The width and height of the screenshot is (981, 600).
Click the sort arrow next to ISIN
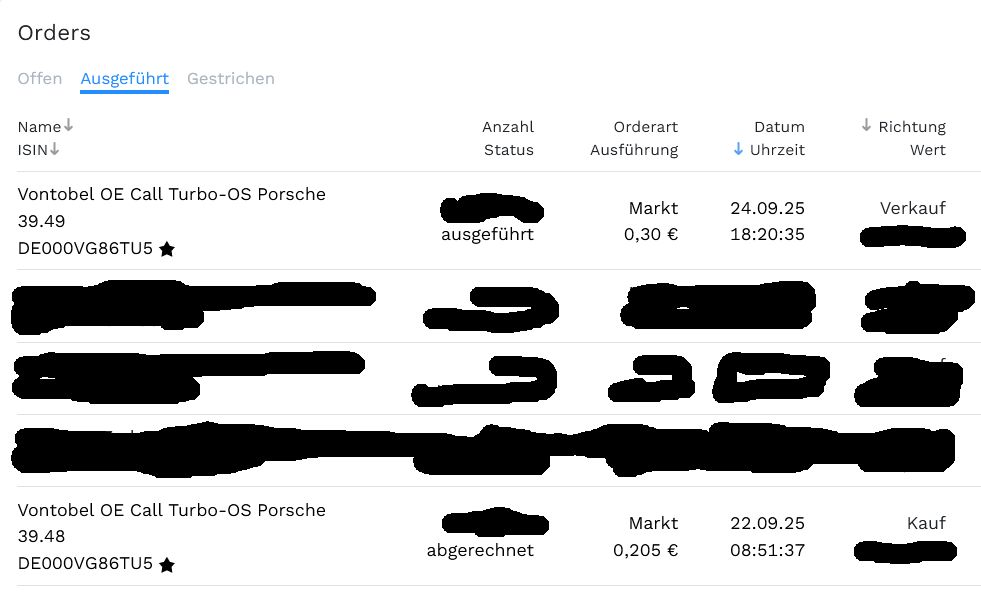[54, 149]
